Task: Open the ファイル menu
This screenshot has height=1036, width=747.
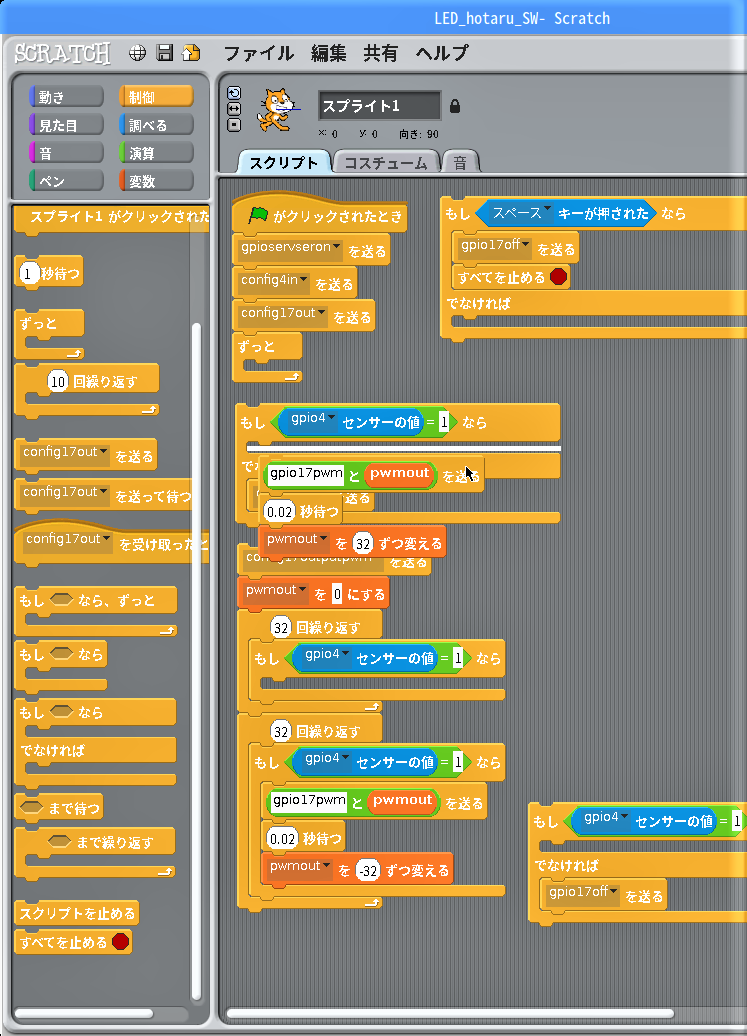Action: click(x=258, y=53)
